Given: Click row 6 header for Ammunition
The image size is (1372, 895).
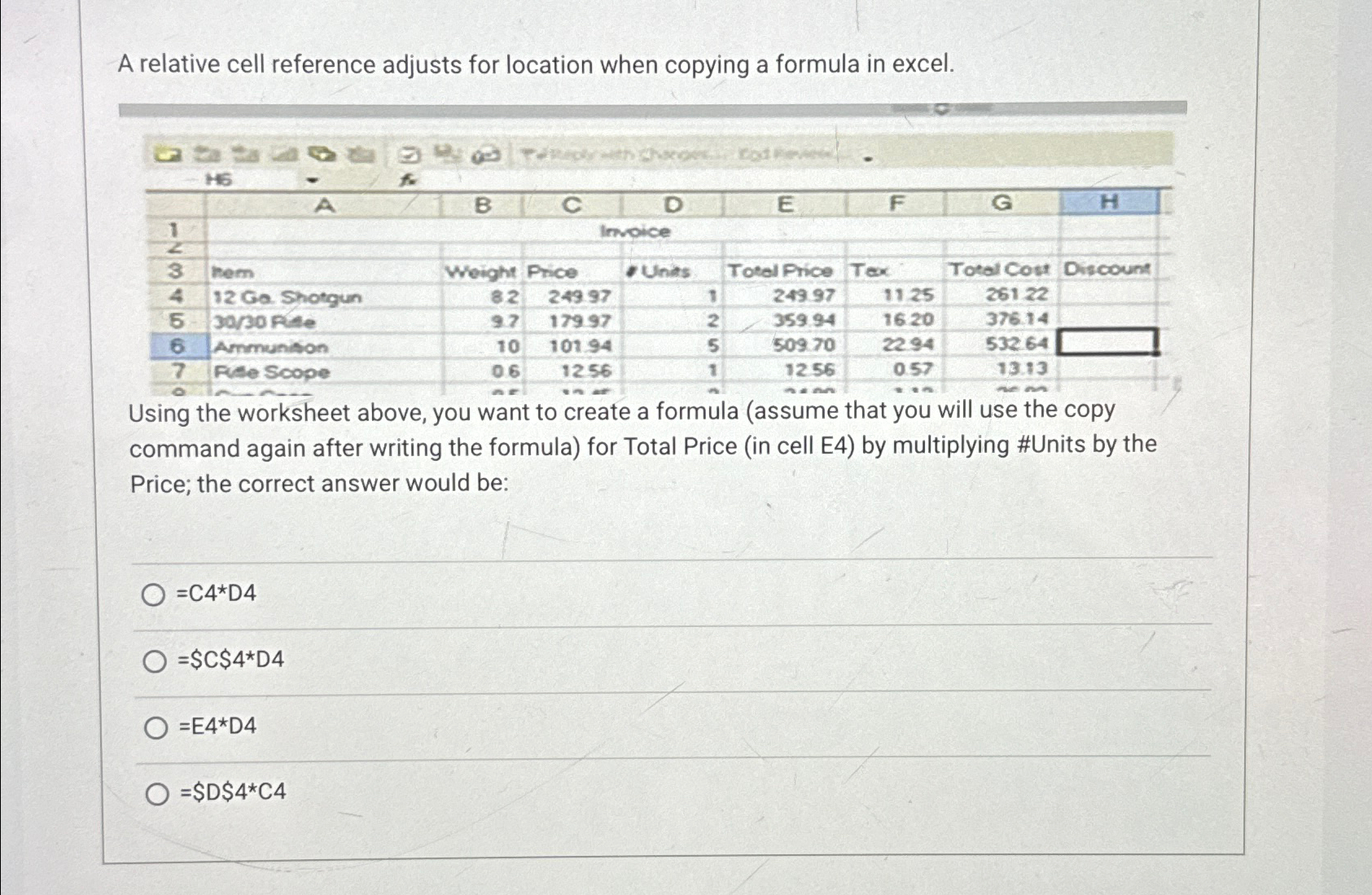Looking at the screenshot, I should 176,344.
